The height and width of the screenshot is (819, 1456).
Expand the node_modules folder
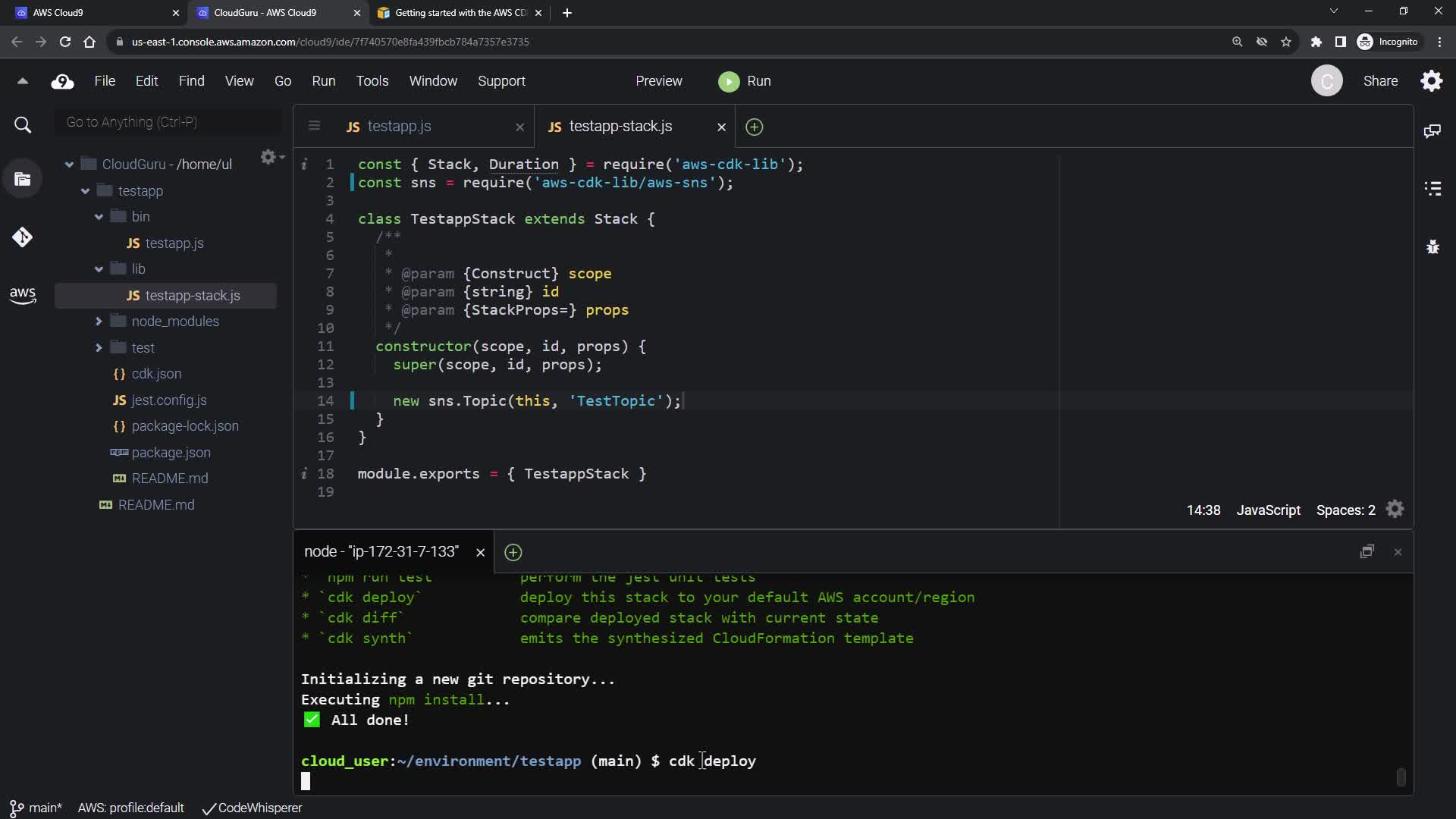pyautogui.click(x=99, y=322)
